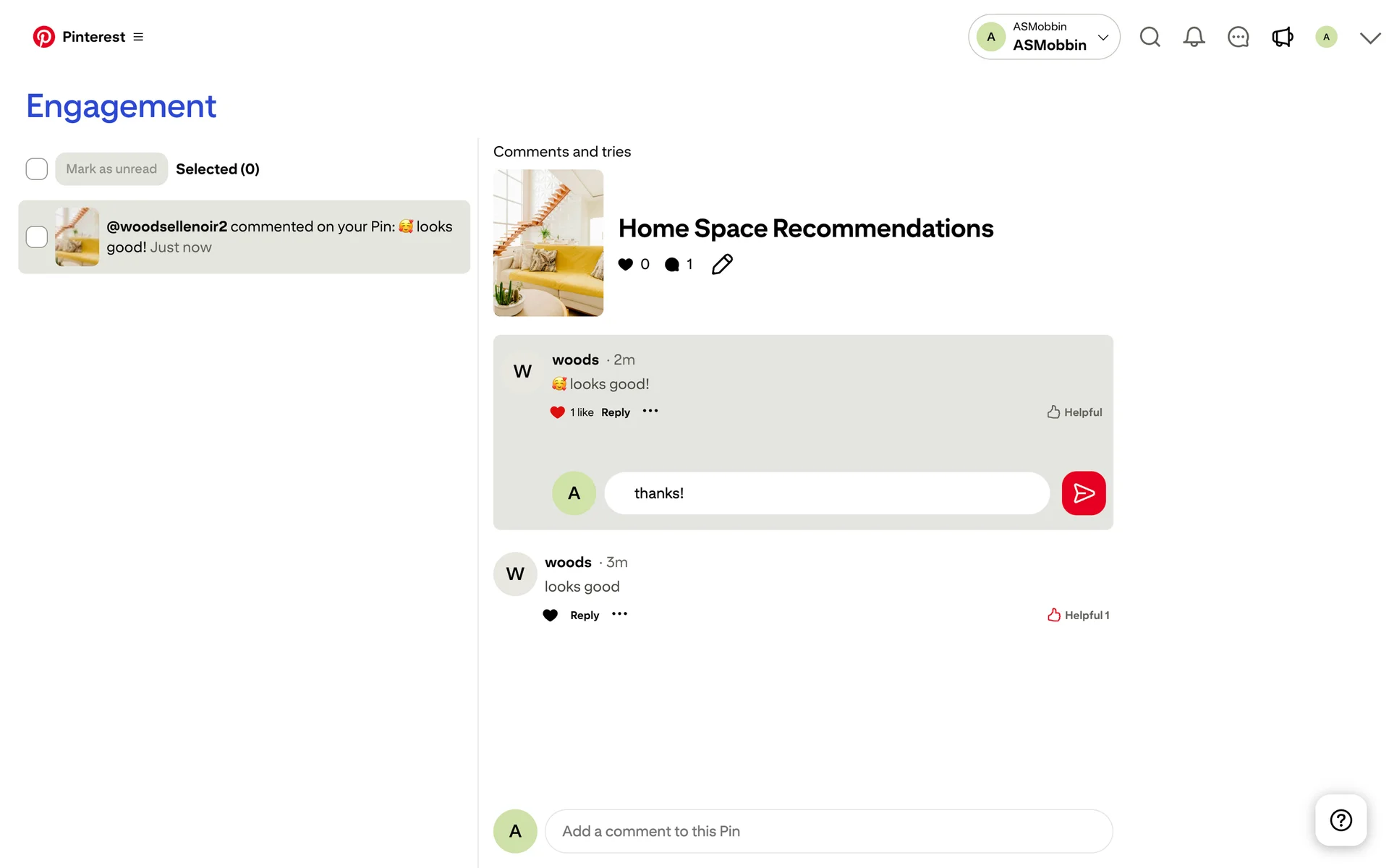Select the @woodsellenoir2 notification checkbox
Screen dimensions: 1389x868
[x=37, y=237]
